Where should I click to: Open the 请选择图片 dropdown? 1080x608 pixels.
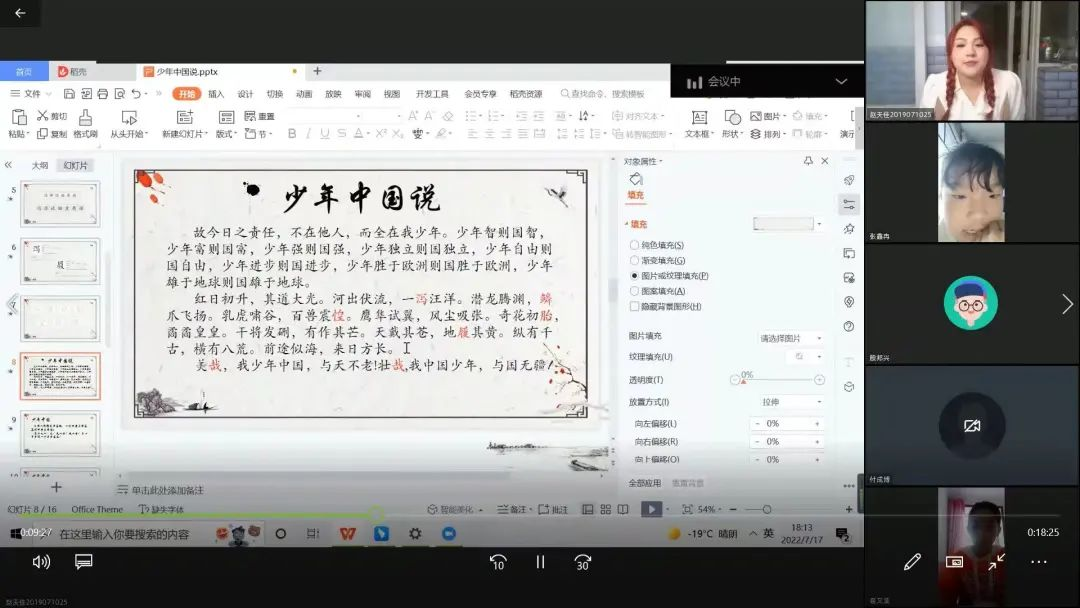pyautogui.click(x=790, y=338)
